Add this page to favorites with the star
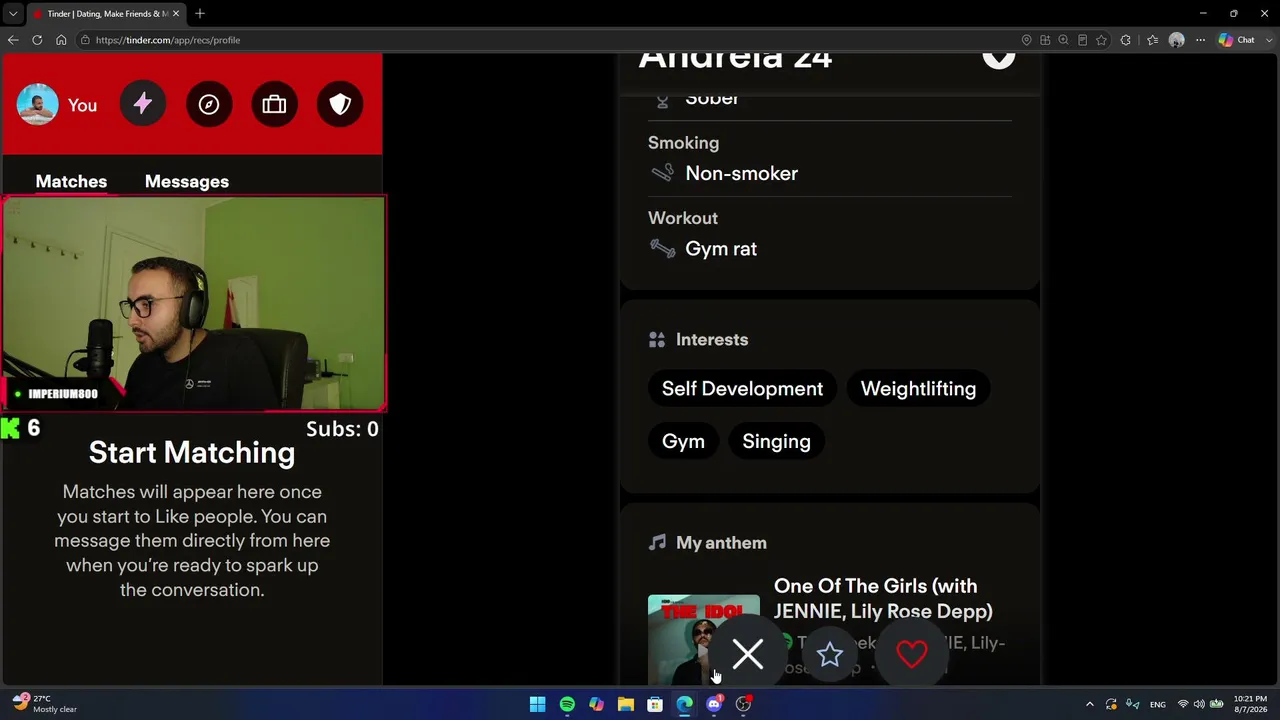1280x720 pixels. pyautogui.click(x=1101, y=40)
